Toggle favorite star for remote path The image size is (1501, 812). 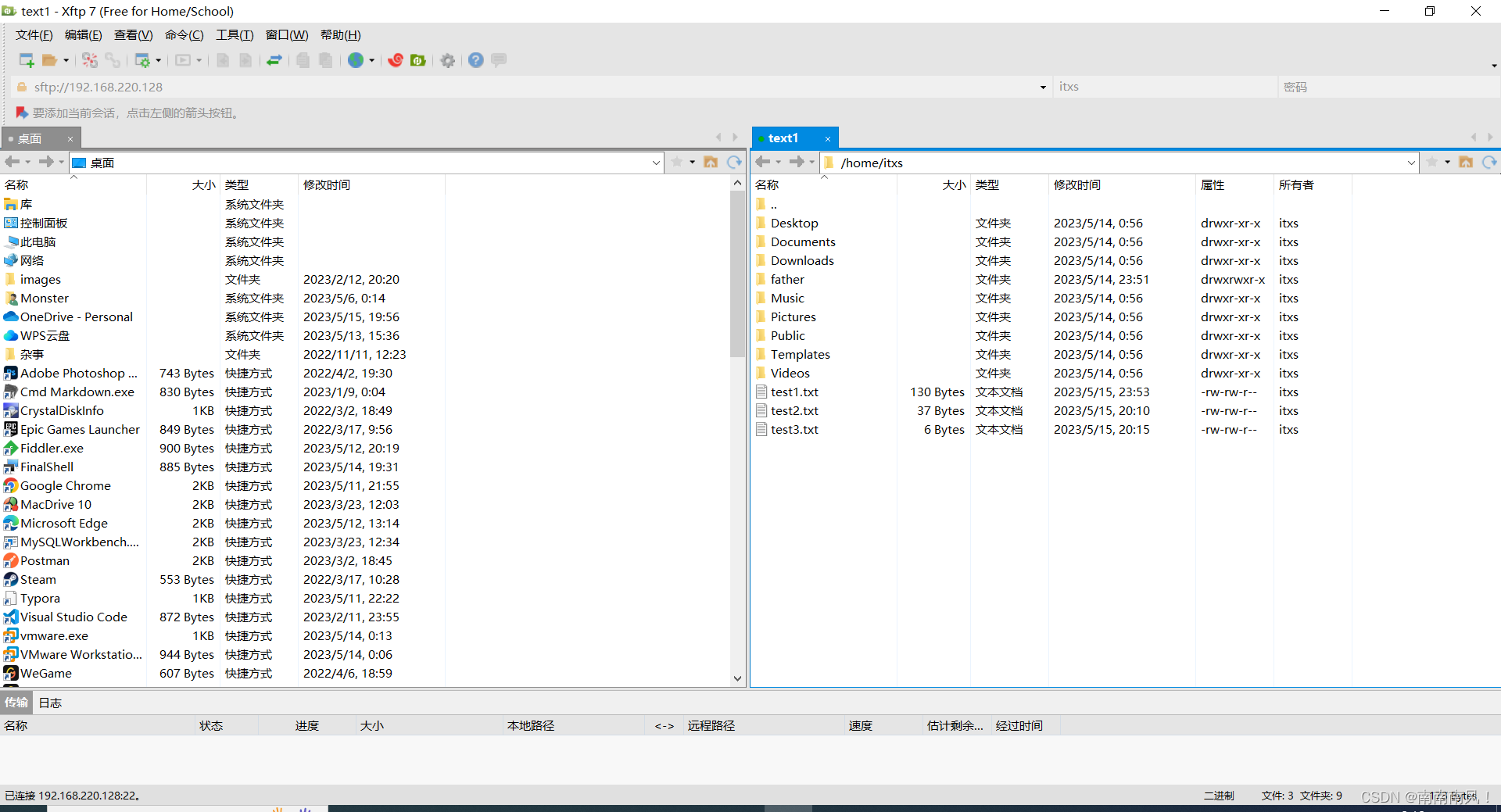point(1433,163)
